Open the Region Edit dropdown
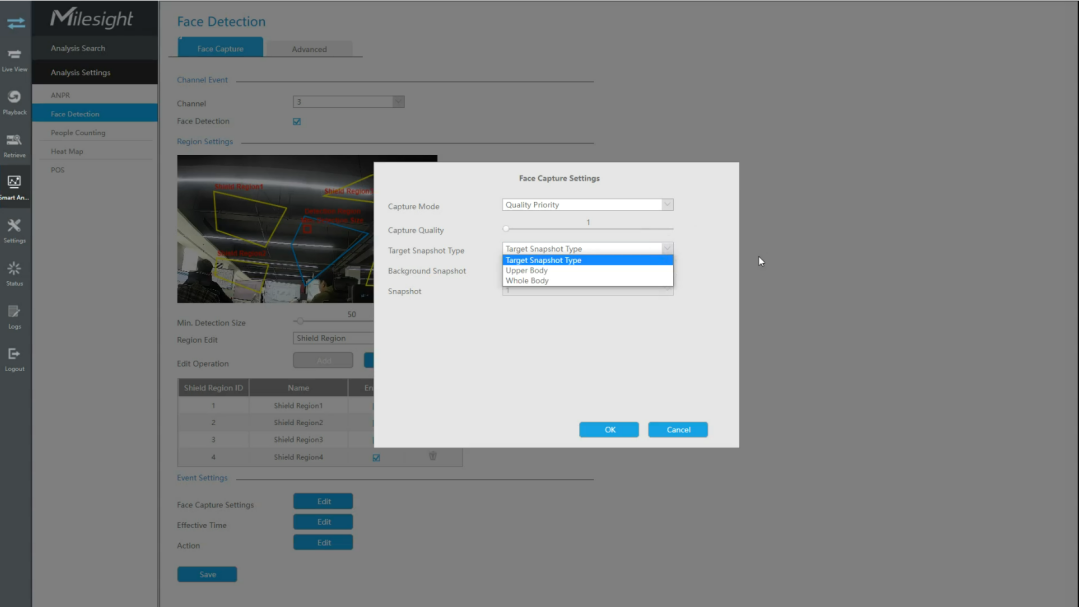The image size is (1079, 607). pyautogui.click(x=334, y=338)
